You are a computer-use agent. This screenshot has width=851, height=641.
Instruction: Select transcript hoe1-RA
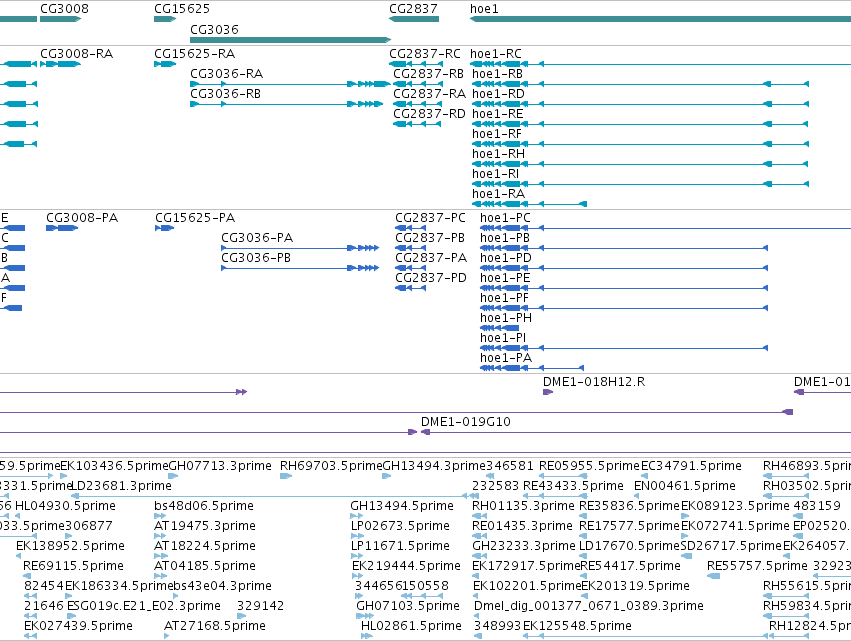pyautogui.click(x=498, y=194)
